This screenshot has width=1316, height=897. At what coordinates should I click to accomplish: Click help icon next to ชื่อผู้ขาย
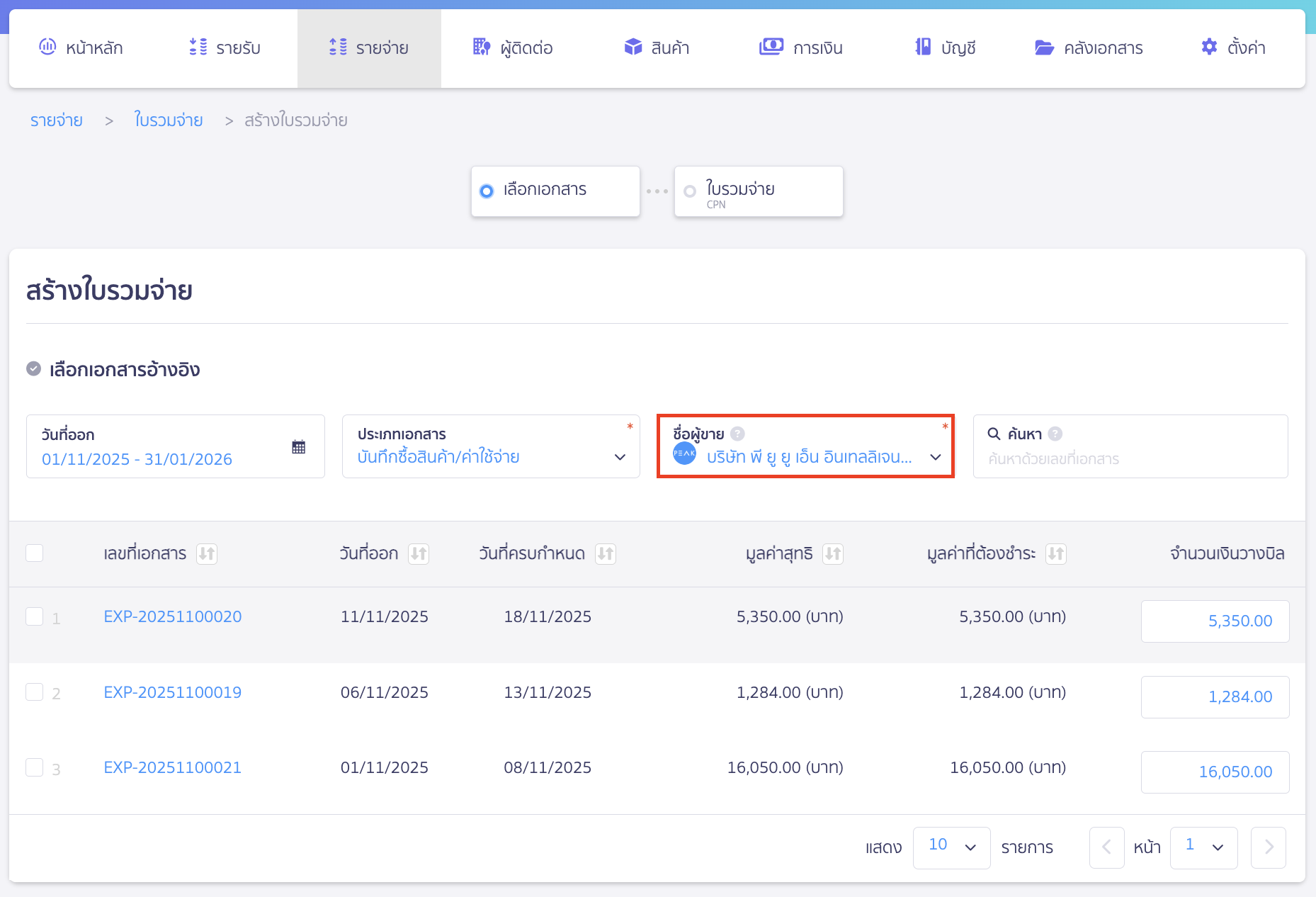pyautogui.click(x=737, y=434)
